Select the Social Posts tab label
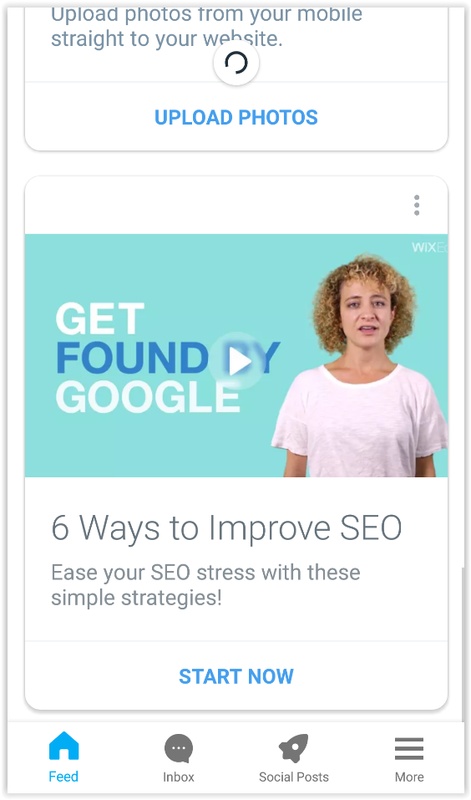Viewport: 471px width, 800px height. click(x=294, y=777)
